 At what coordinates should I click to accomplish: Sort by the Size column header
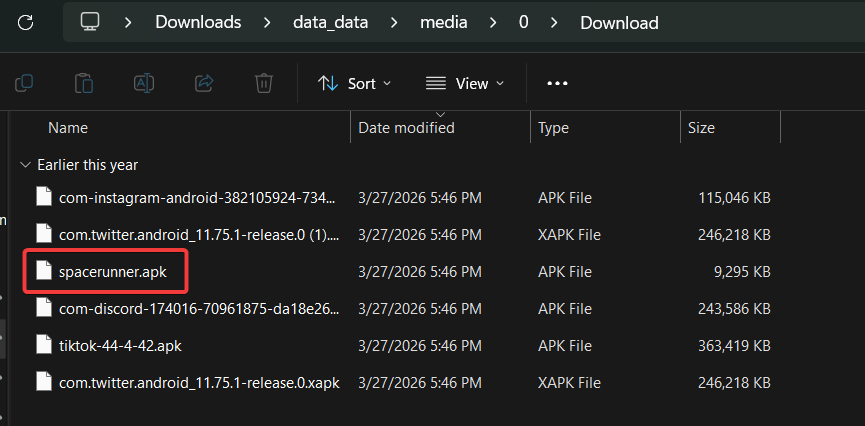701,128
